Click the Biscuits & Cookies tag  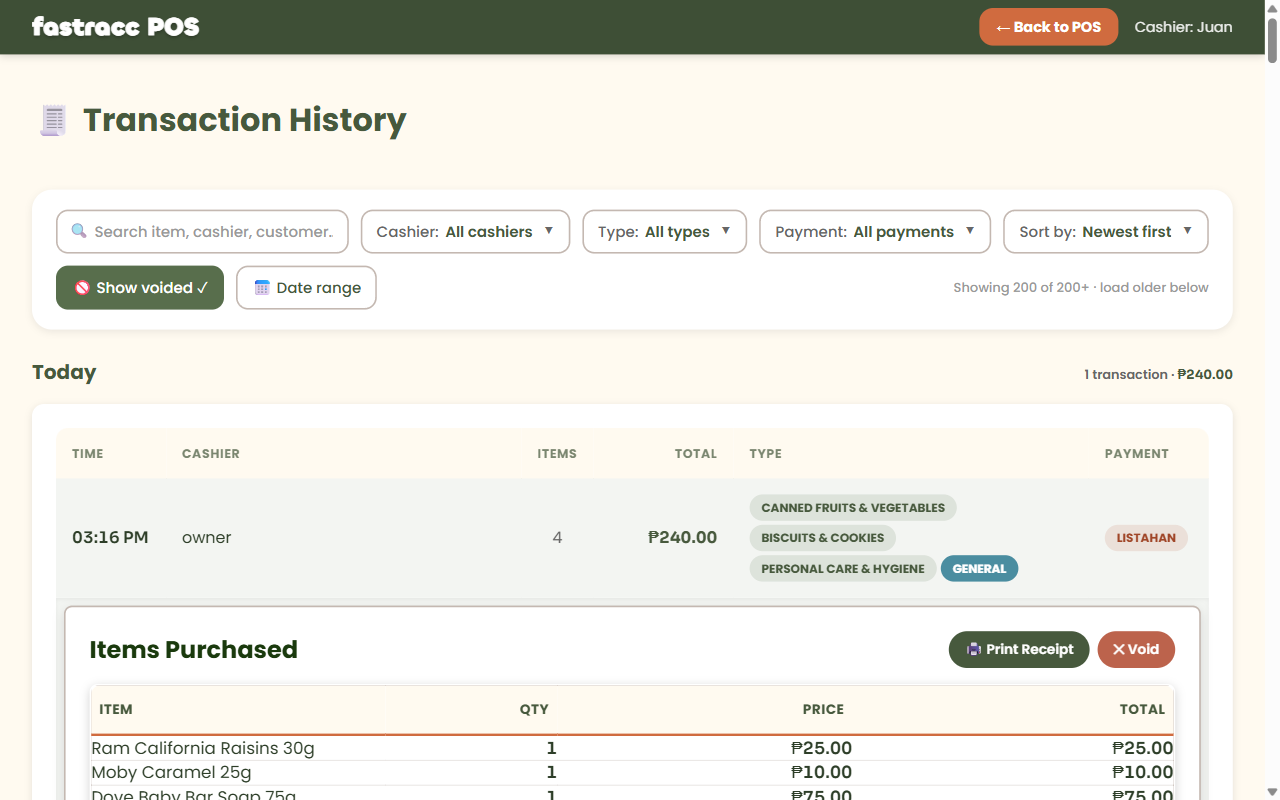(x=823, y=538)
